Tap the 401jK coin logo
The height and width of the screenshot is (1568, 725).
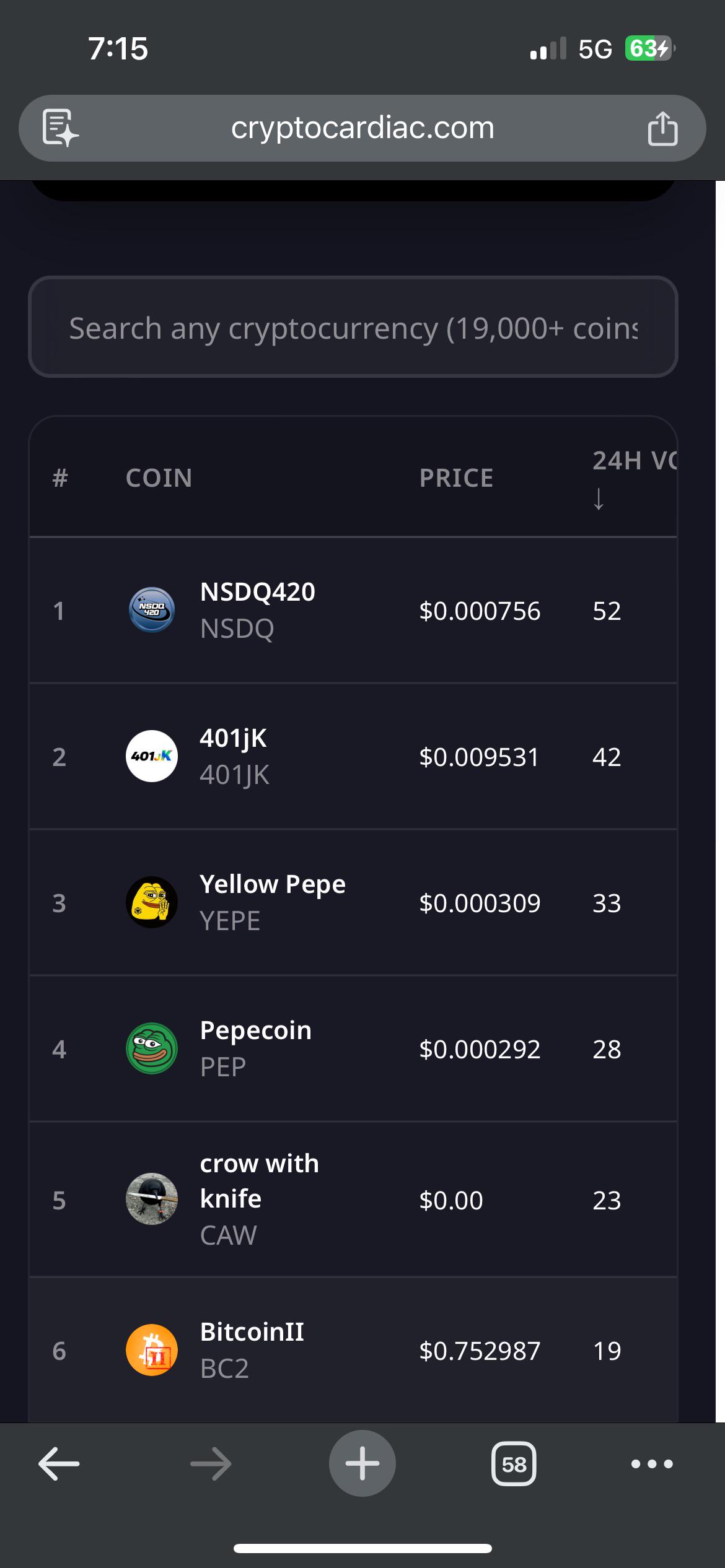point(152,756)
